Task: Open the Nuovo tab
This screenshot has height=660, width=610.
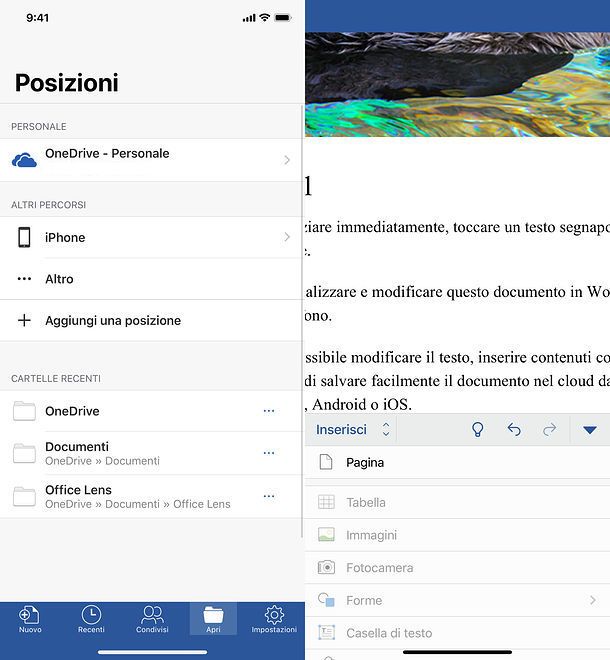Action: [x=30, y=619]
